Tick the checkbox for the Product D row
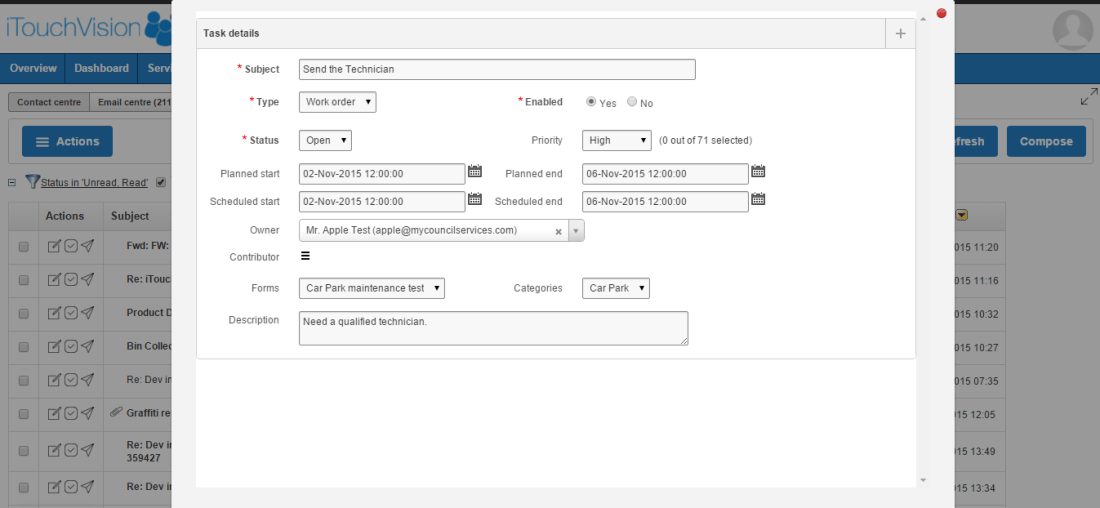Screen dimensions: 1100x508 point(24,314)
